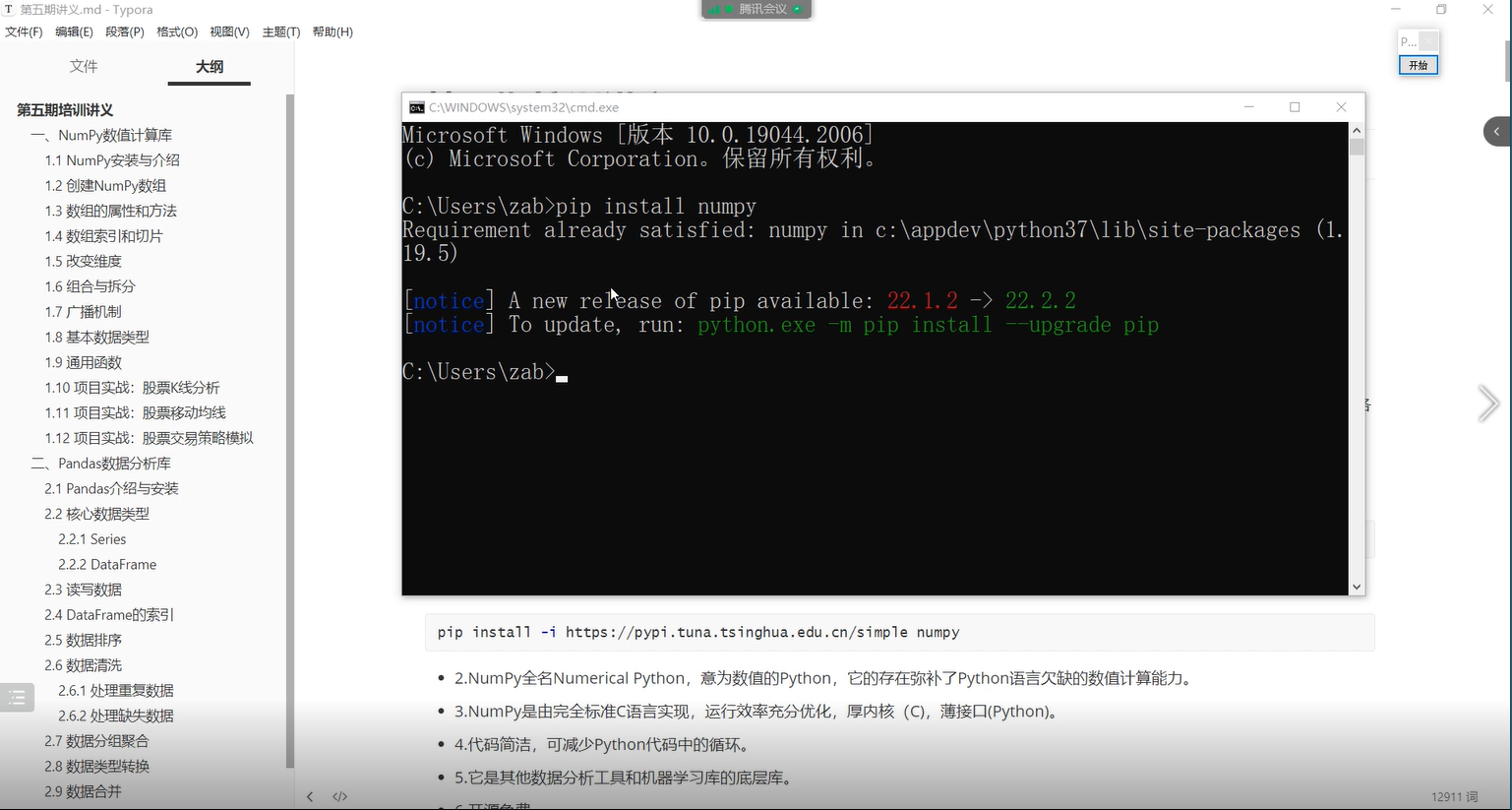
Task: Switch to the 文件 tab in sidebar
Action: click(x=84, y=66)
